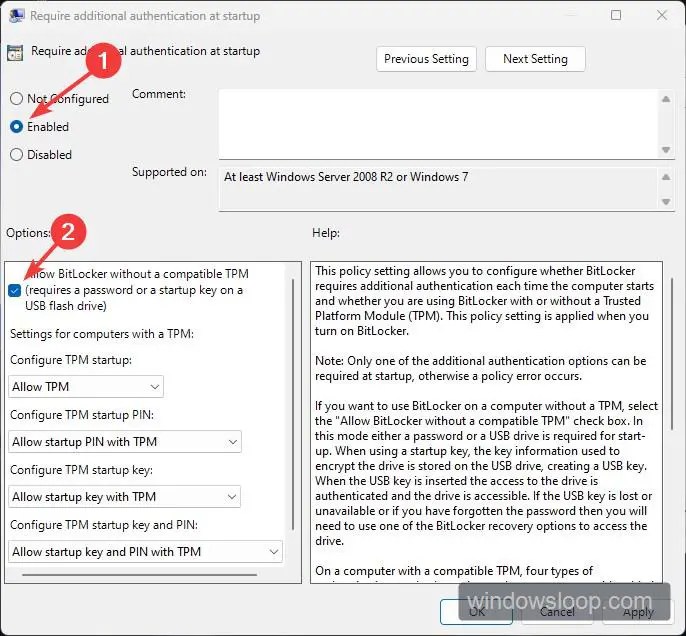This screenshot has width=686, height=636.
Task: Click Supported on box scroll up arrow
Action: [666, 177]
